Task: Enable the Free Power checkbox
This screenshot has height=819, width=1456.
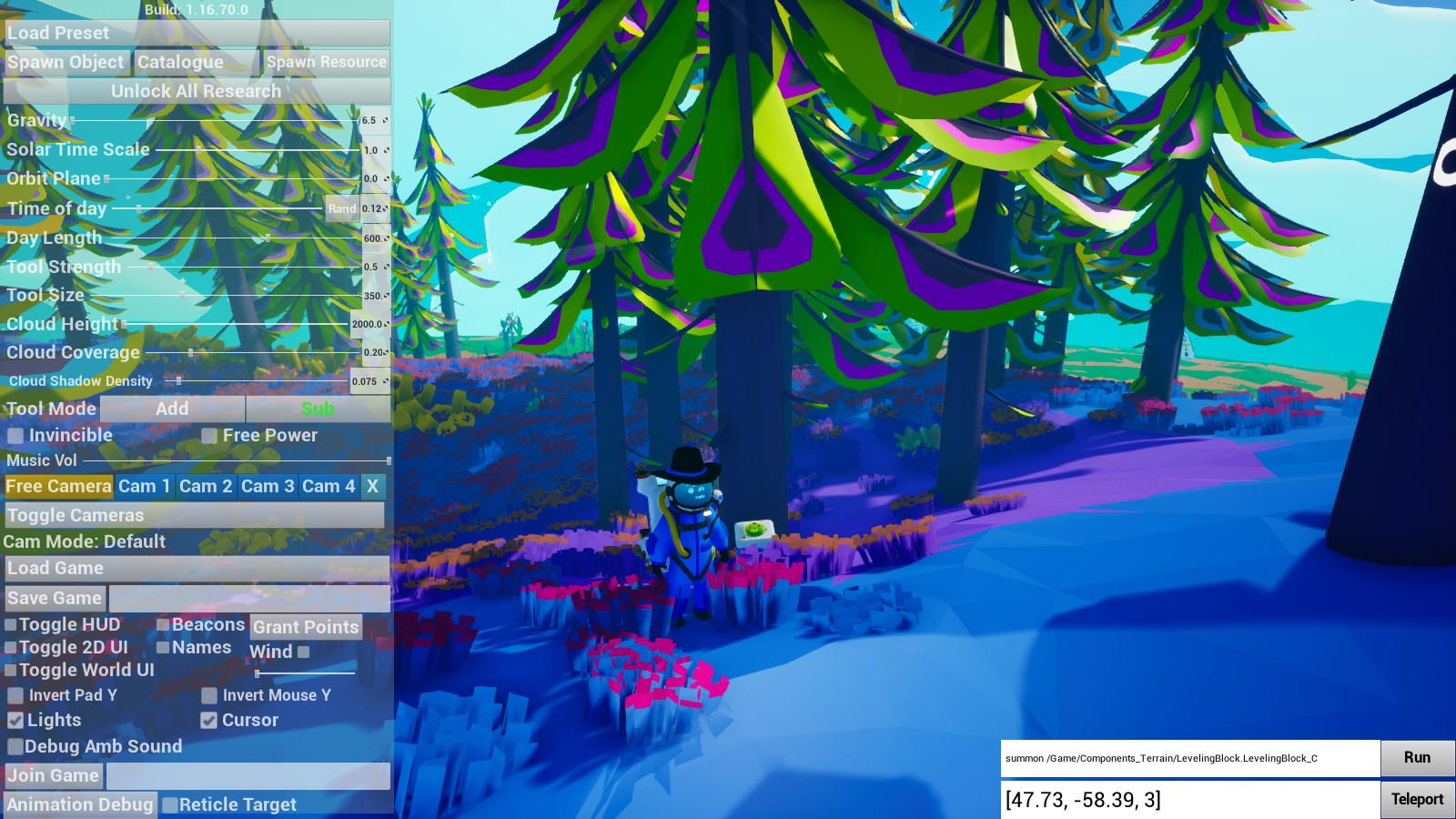Action: [209, 436]
